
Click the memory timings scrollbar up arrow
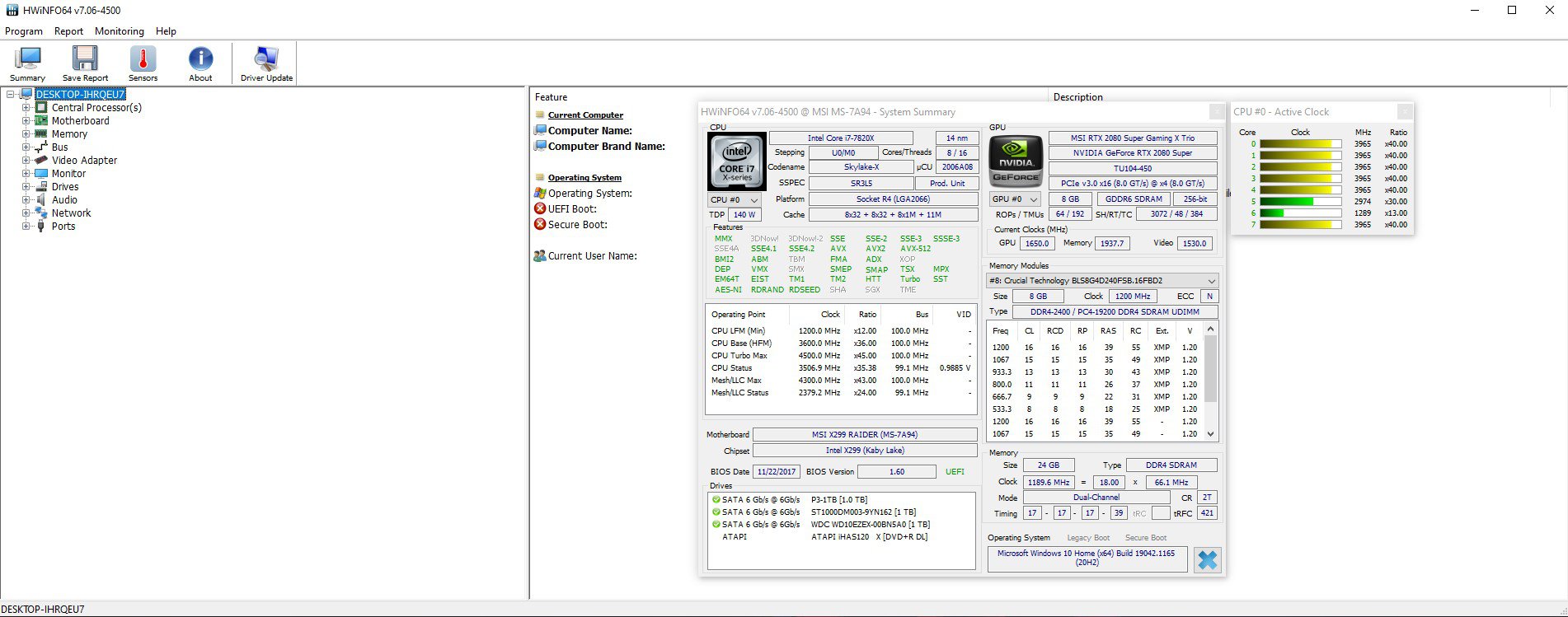tap(1210, 330)
